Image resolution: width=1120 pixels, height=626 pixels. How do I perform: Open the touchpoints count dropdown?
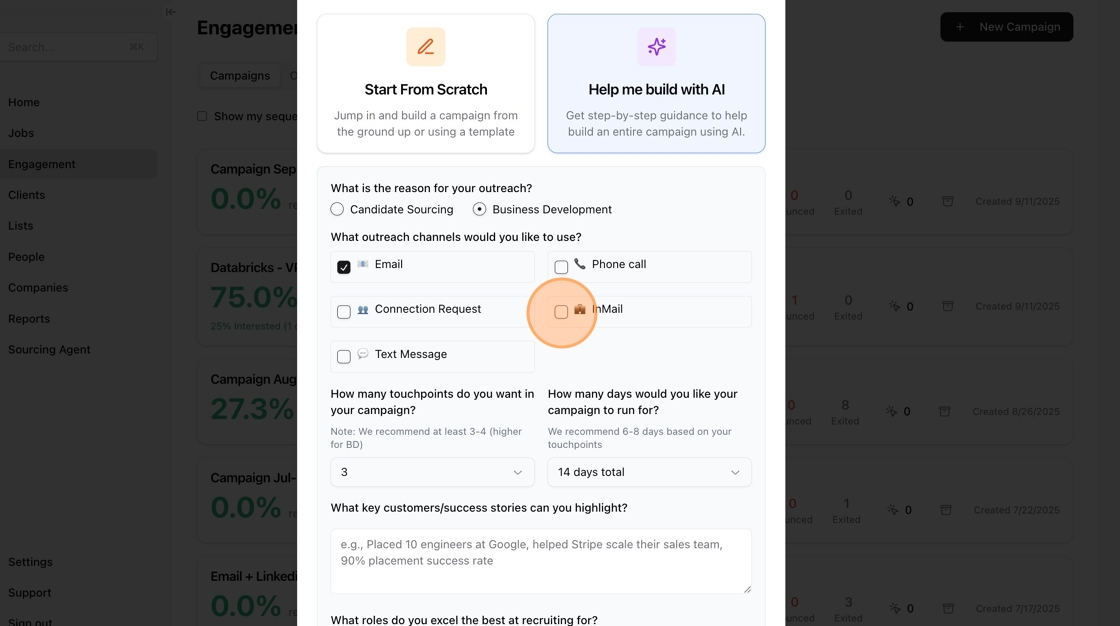(432, 472)
